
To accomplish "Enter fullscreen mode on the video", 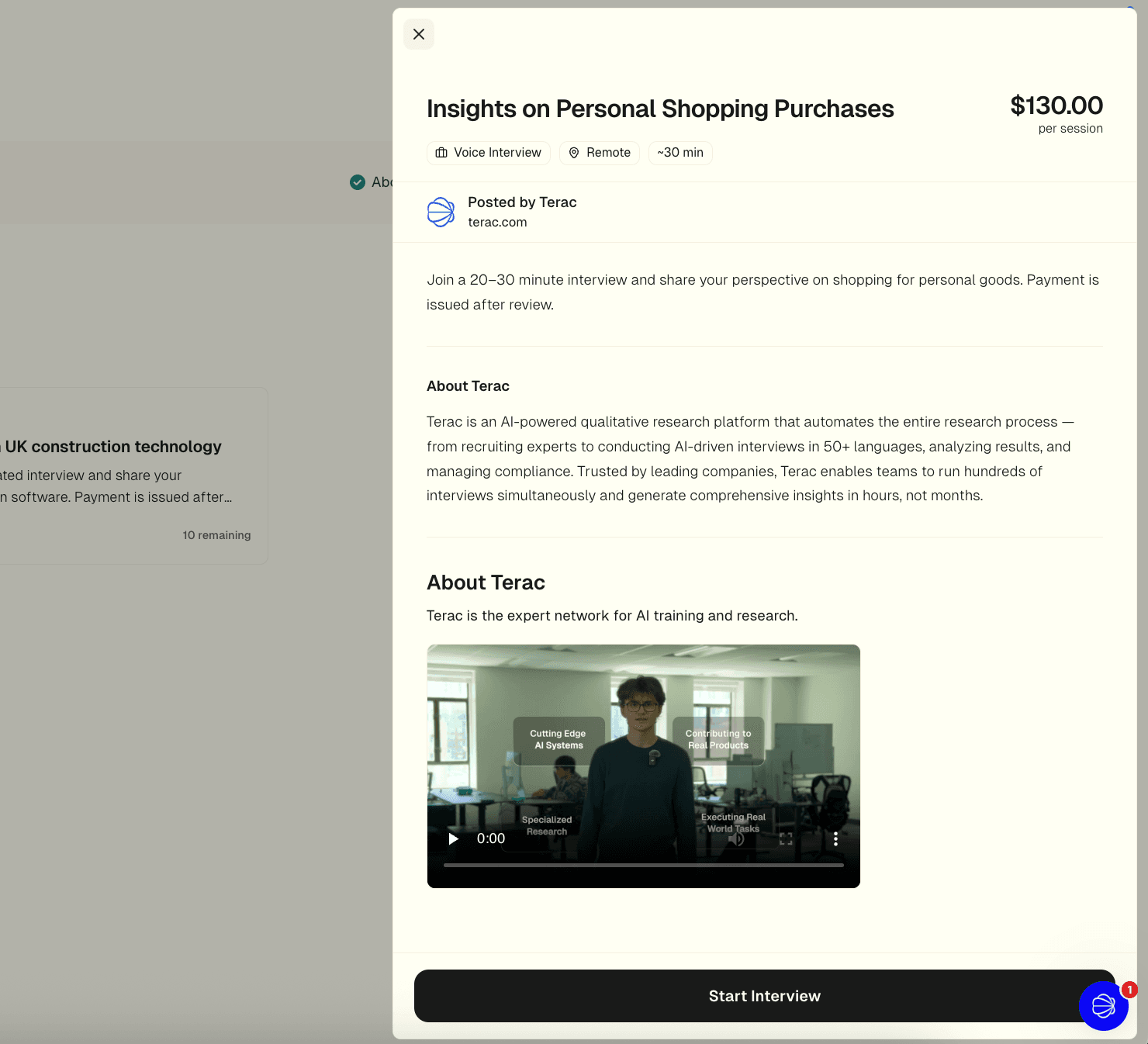I will tap(786, 838).
